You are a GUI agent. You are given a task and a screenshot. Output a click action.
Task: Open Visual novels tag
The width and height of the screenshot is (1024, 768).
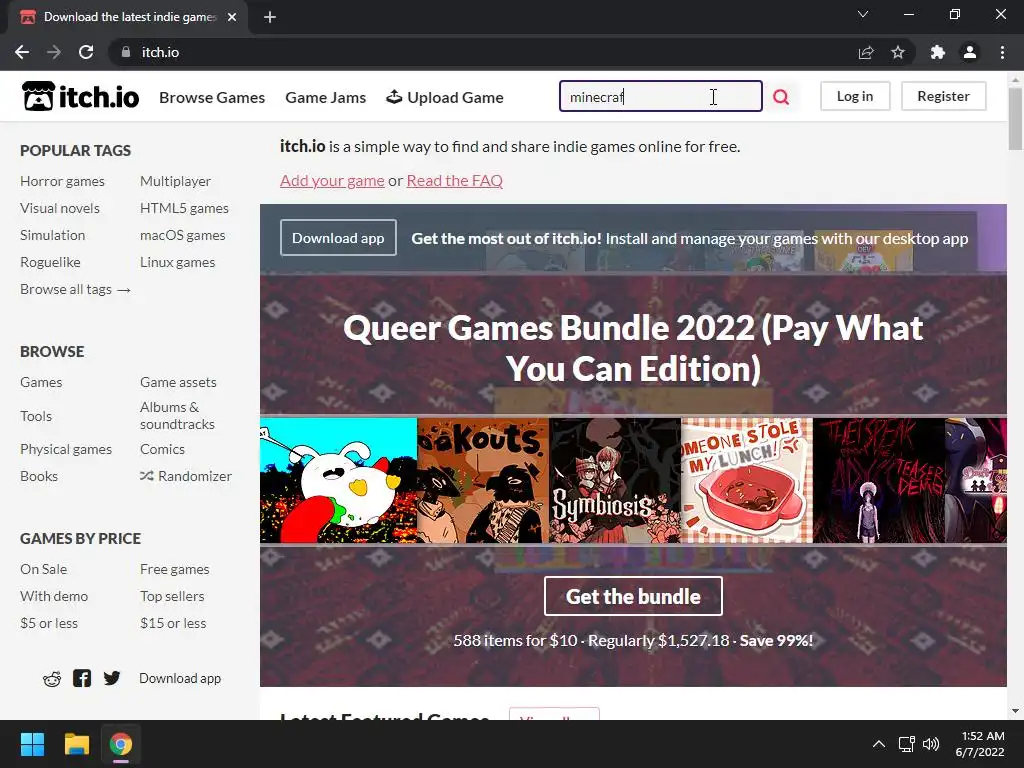[60, 208]
